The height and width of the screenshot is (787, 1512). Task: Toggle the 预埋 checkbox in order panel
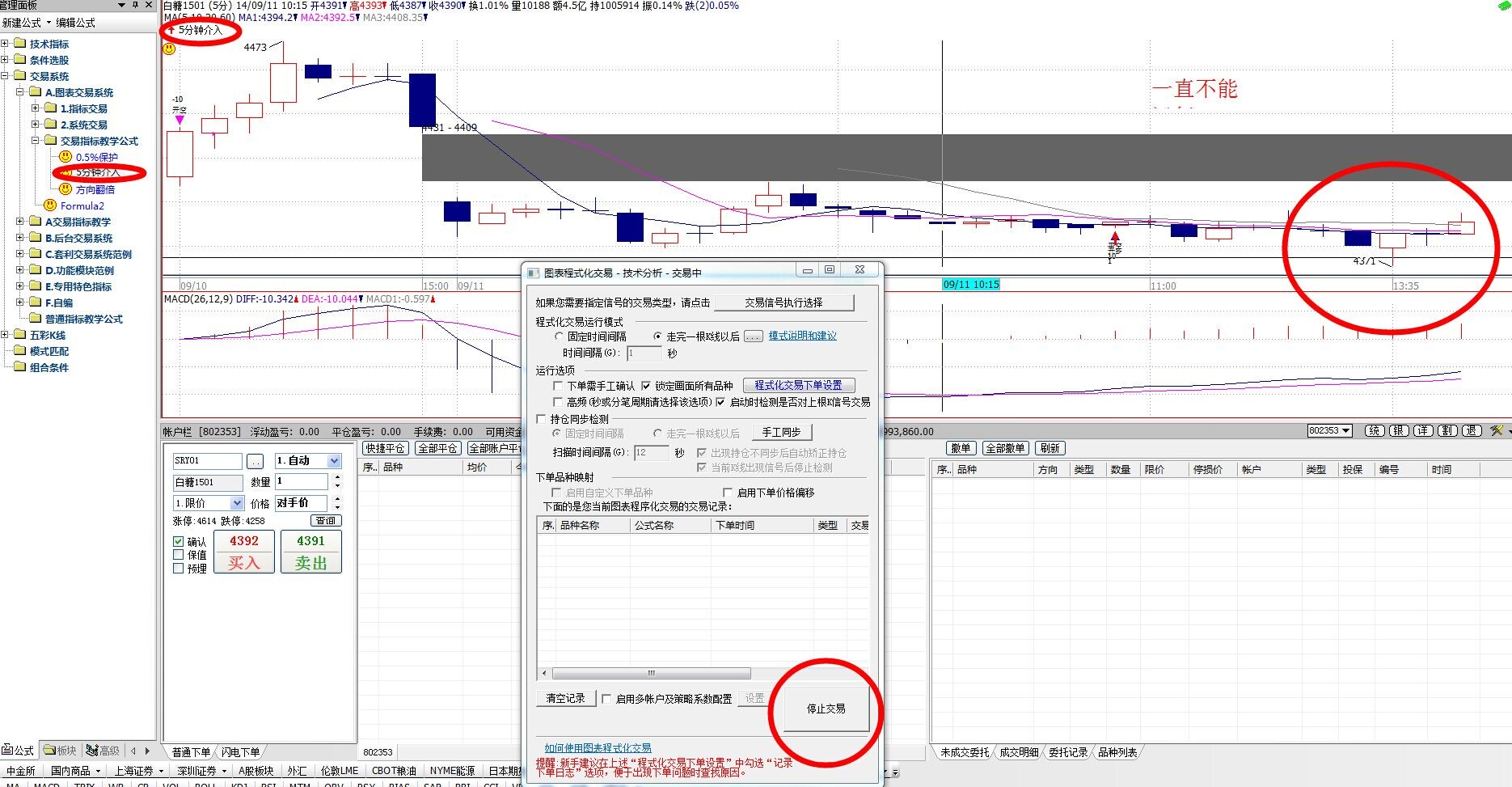[x=178, y=569]
